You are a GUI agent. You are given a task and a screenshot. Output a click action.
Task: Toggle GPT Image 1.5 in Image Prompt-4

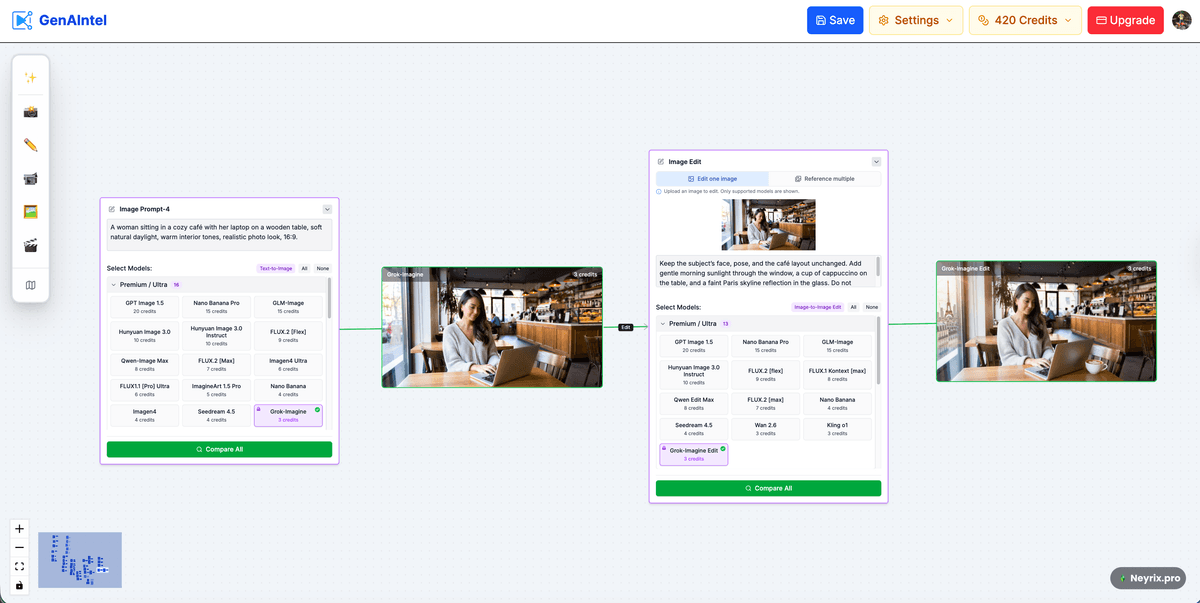(145, 306)
